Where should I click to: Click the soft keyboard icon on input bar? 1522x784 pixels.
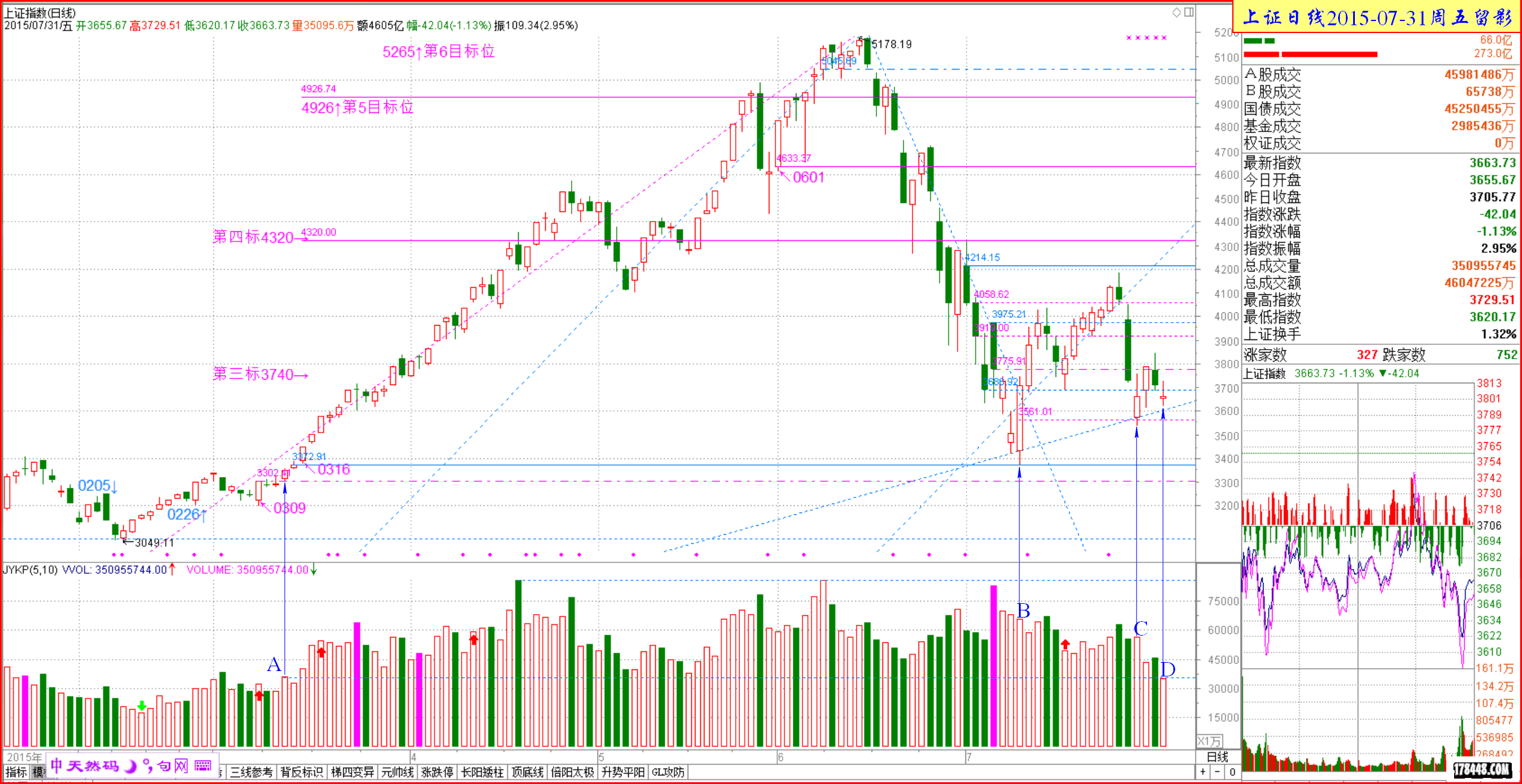[203, 765]
